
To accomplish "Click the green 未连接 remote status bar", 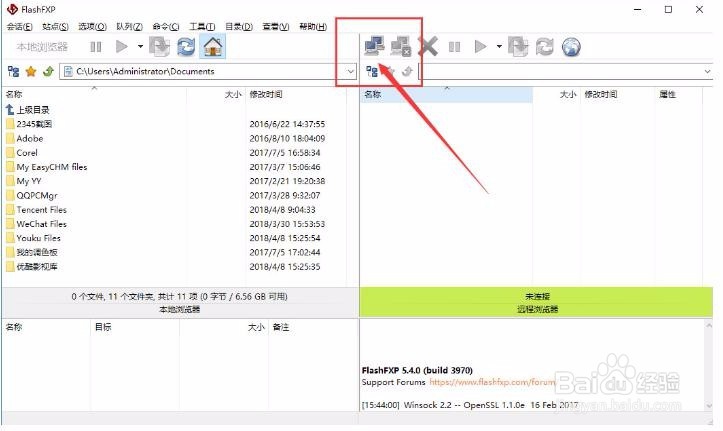I will 536,302.
